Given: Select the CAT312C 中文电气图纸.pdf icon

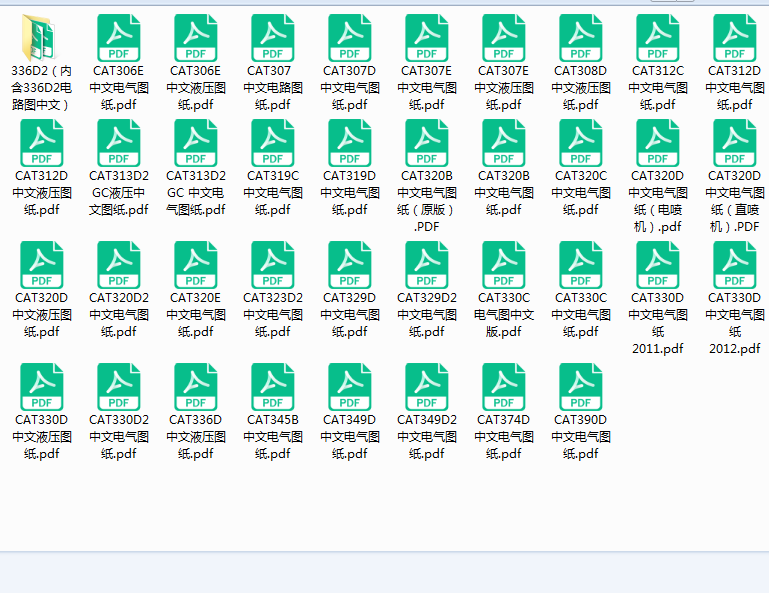Looking at the screenshot, I should 658,38.
